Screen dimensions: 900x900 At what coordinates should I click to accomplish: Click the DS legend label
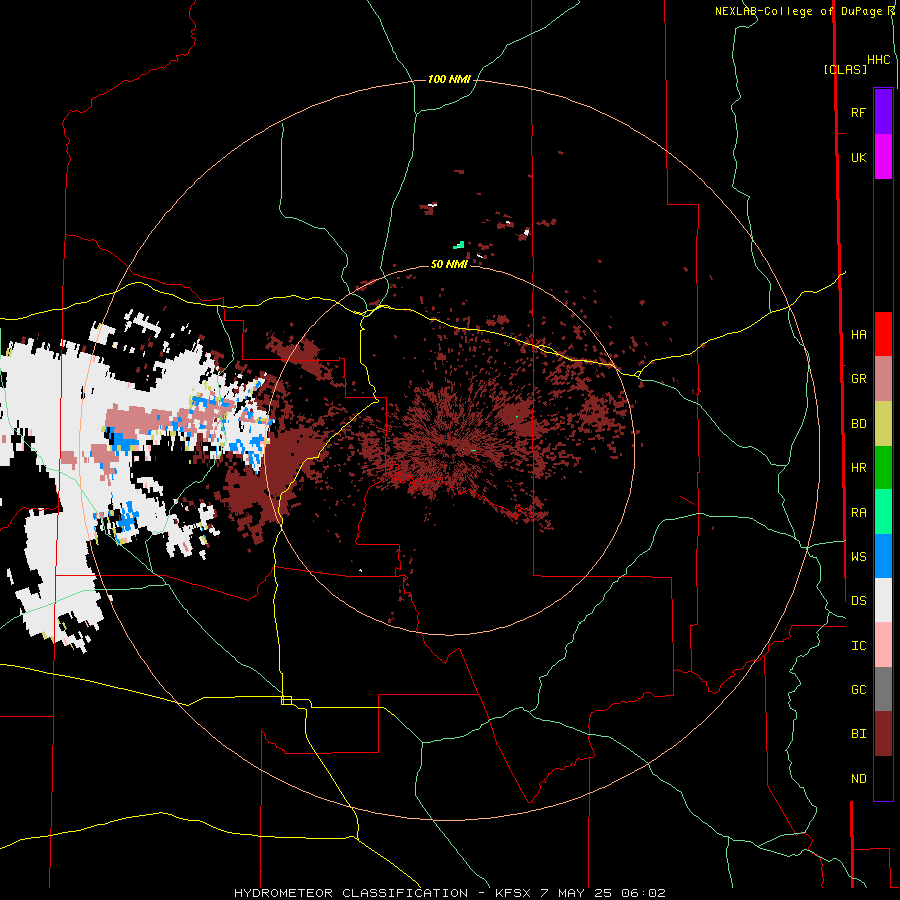tap(858, 600)
